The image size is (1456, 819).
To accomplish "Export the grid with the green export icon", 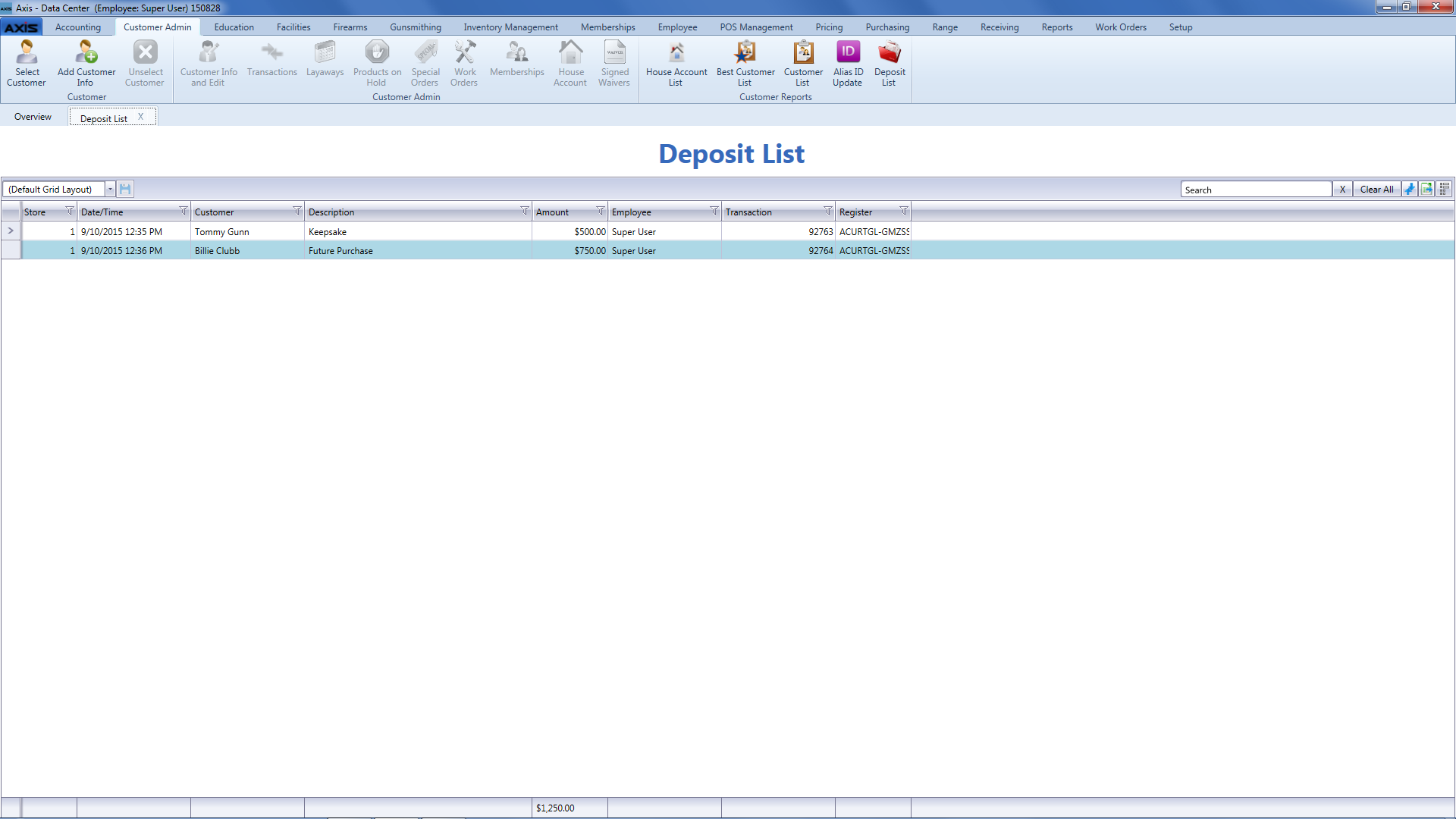I will (1426, 189).
